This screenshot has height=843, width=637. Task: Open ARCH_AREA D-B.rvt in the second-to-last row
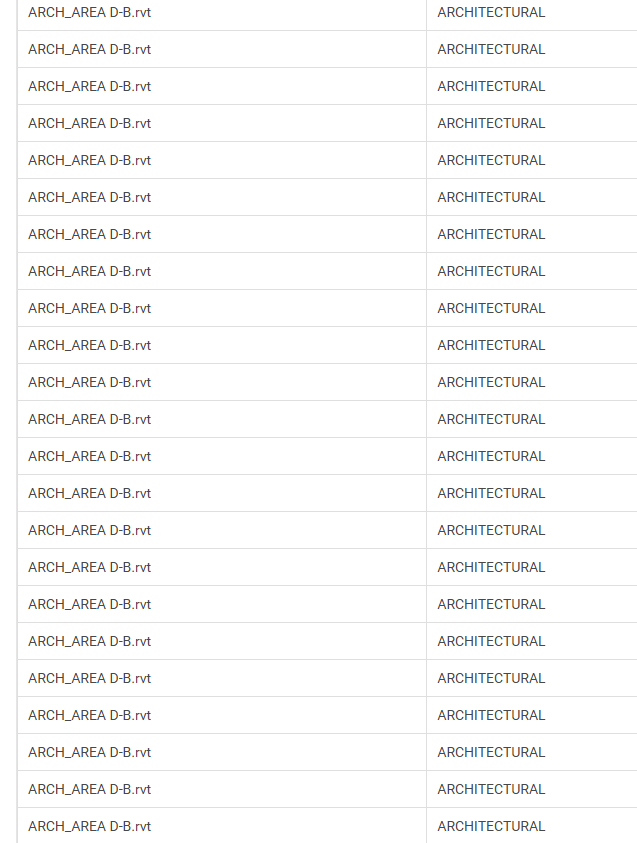click(x=89, y=789)
